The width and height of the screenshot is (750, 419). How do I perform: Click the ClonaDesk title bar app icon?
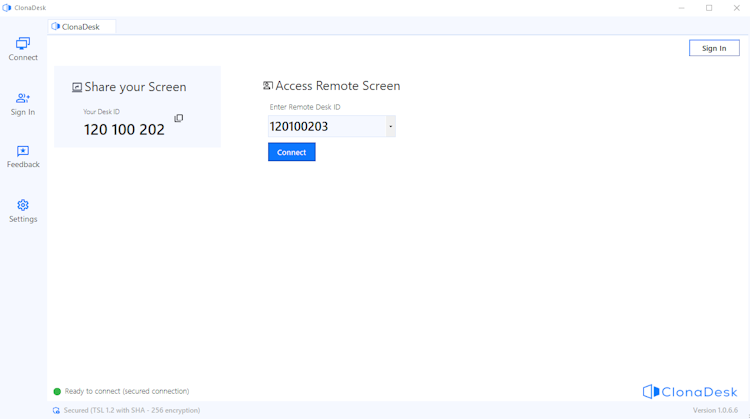pos(7,8)
